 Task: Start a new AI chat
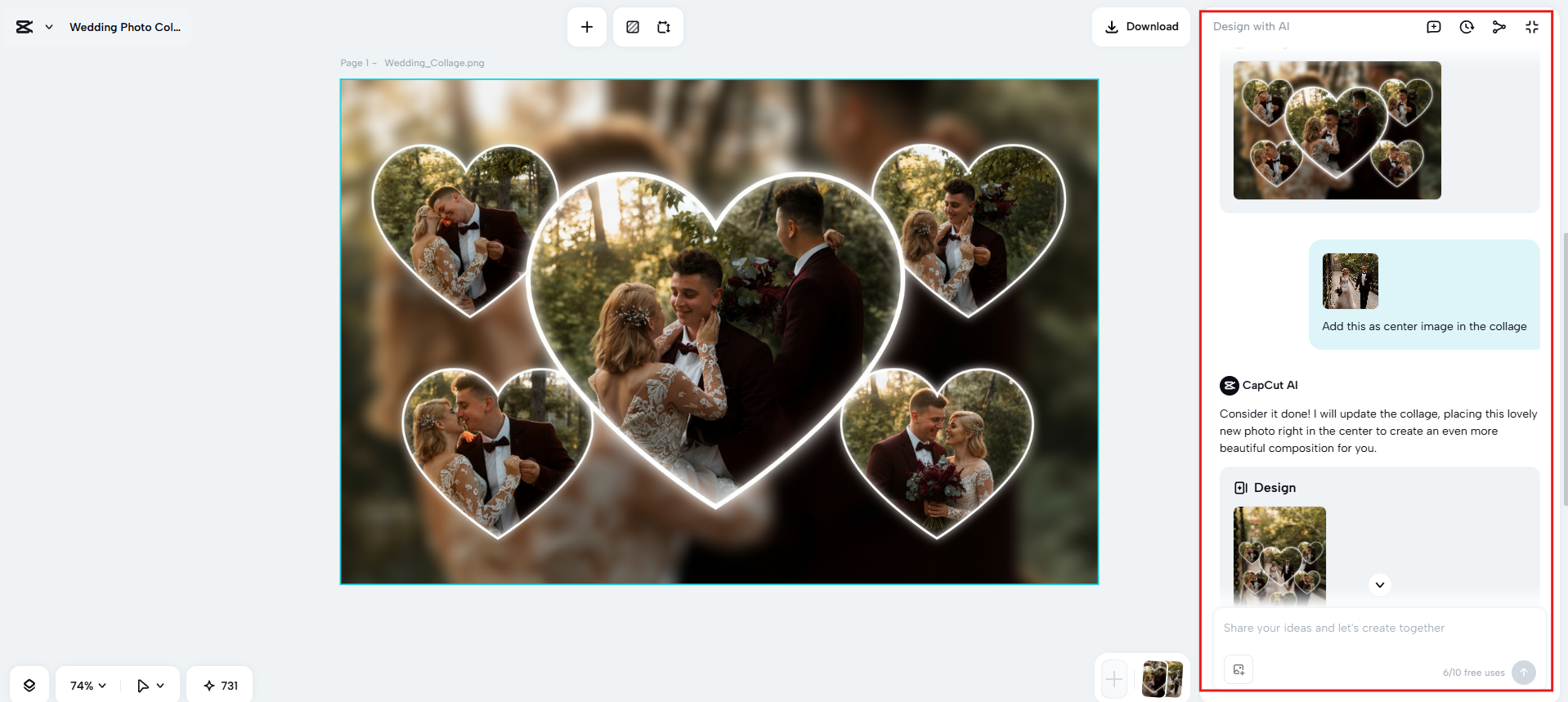1433,27
